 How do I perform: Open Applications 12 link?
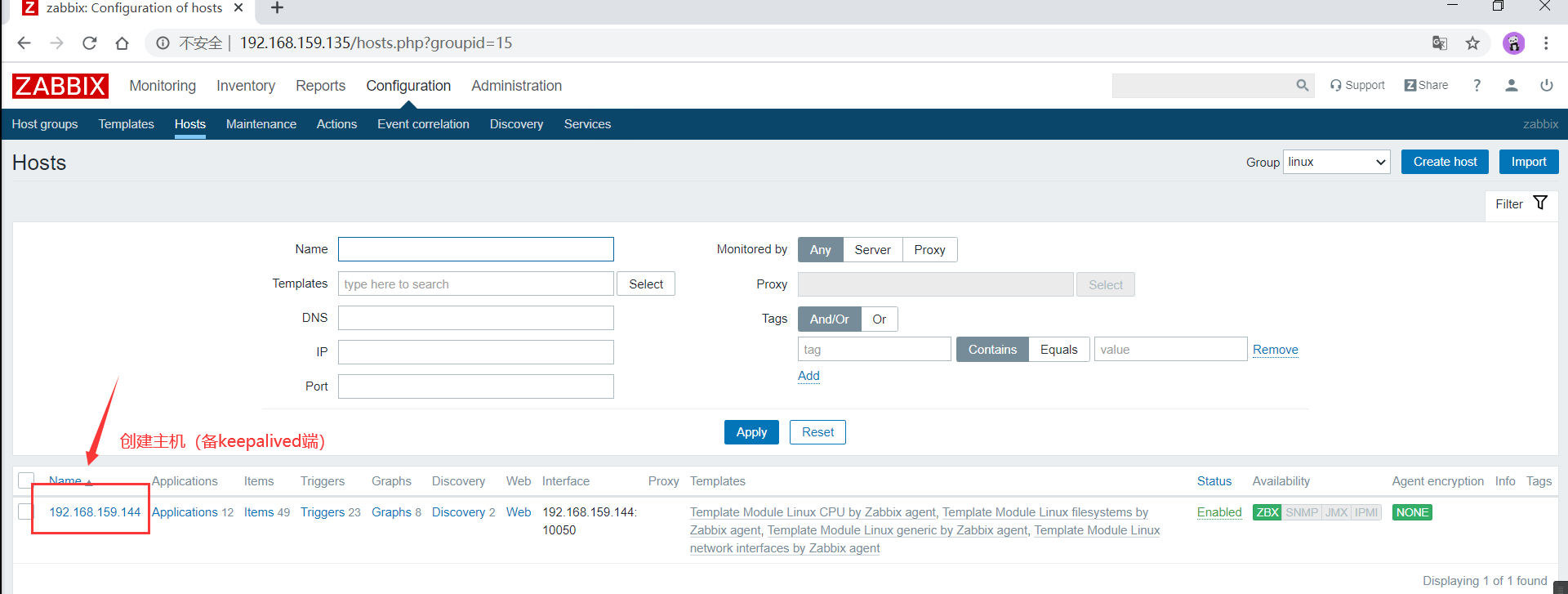(185, 512)
